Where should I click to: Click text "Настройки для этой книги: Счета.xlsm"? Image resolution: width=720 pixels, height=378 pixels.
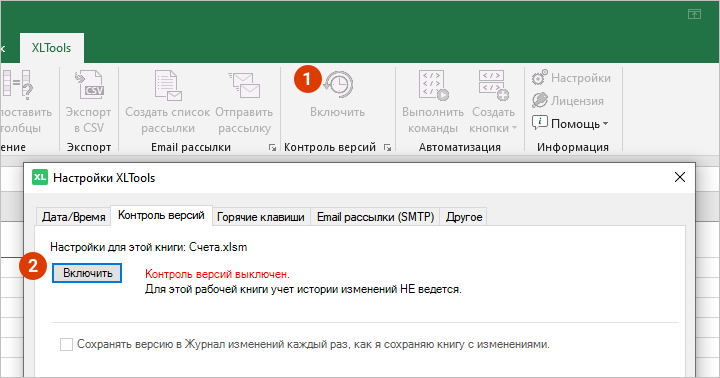click(x=148, y=247)
